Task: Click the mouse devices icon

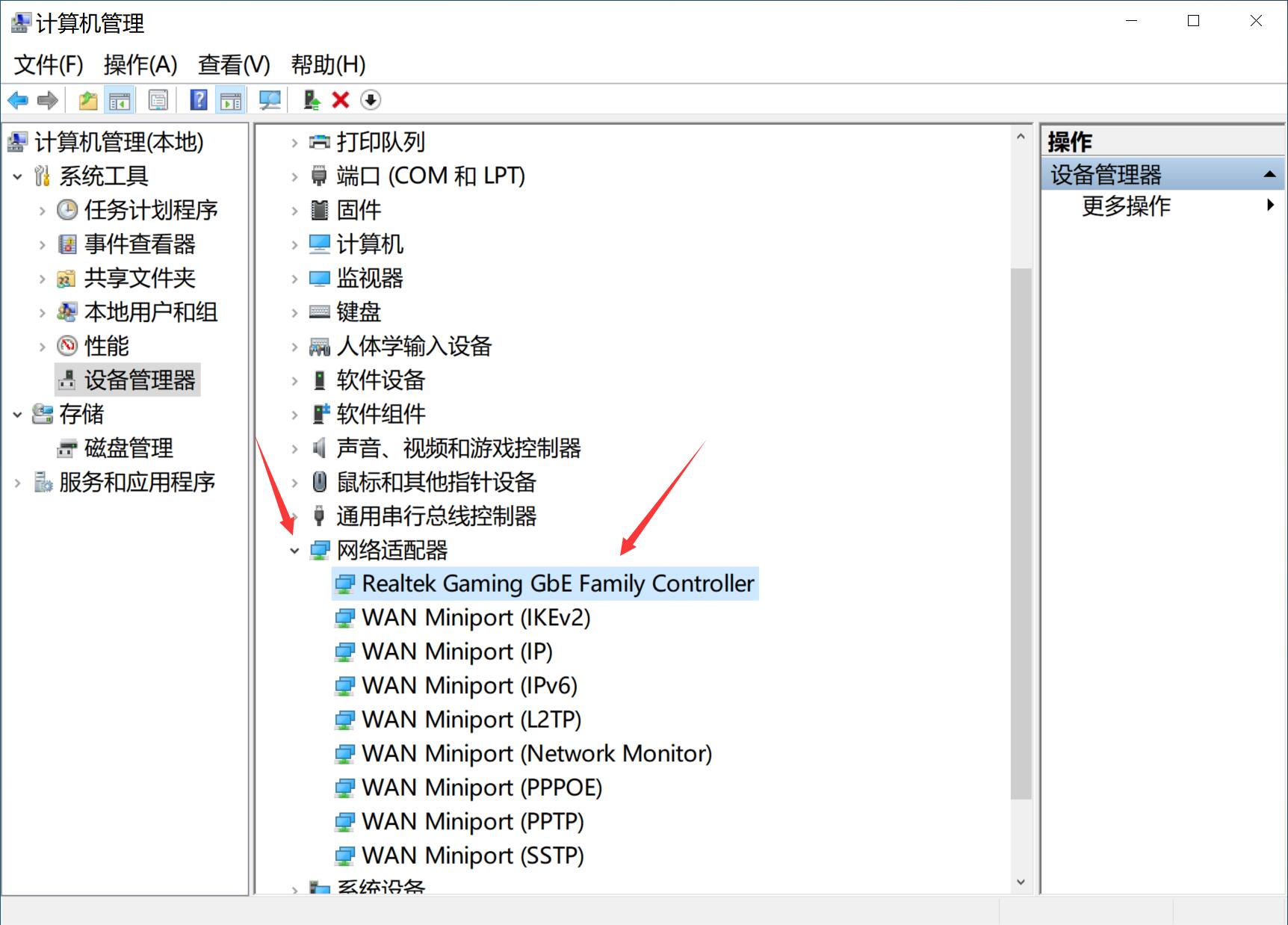Action: (320, 482)
